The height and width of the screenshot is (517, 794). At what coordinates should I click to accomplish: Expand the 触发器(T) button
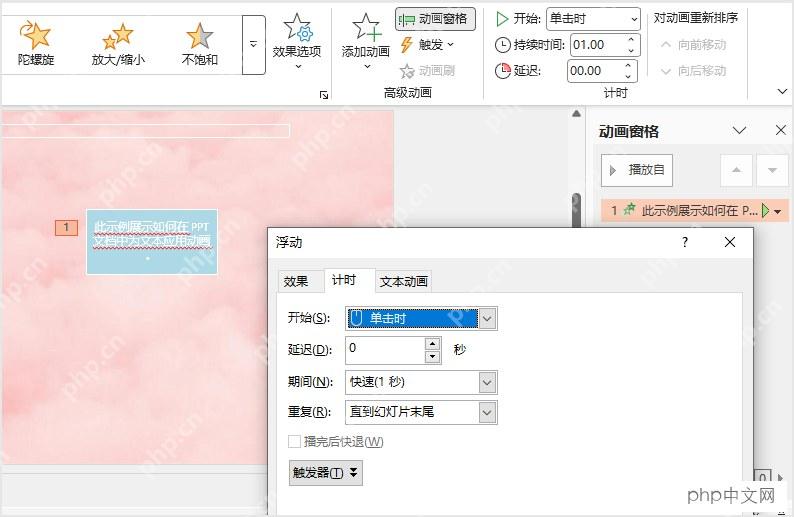coord(326,472)
